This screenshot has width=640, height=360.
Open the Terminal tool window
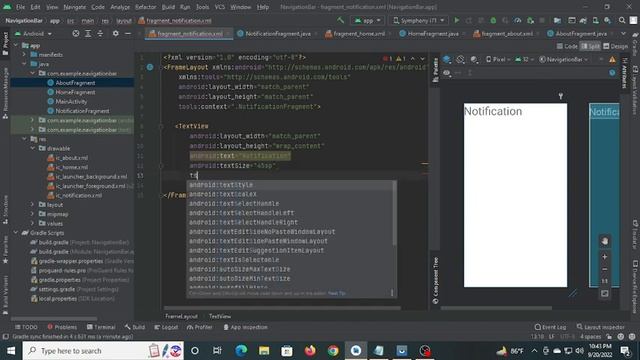[101, 327]
